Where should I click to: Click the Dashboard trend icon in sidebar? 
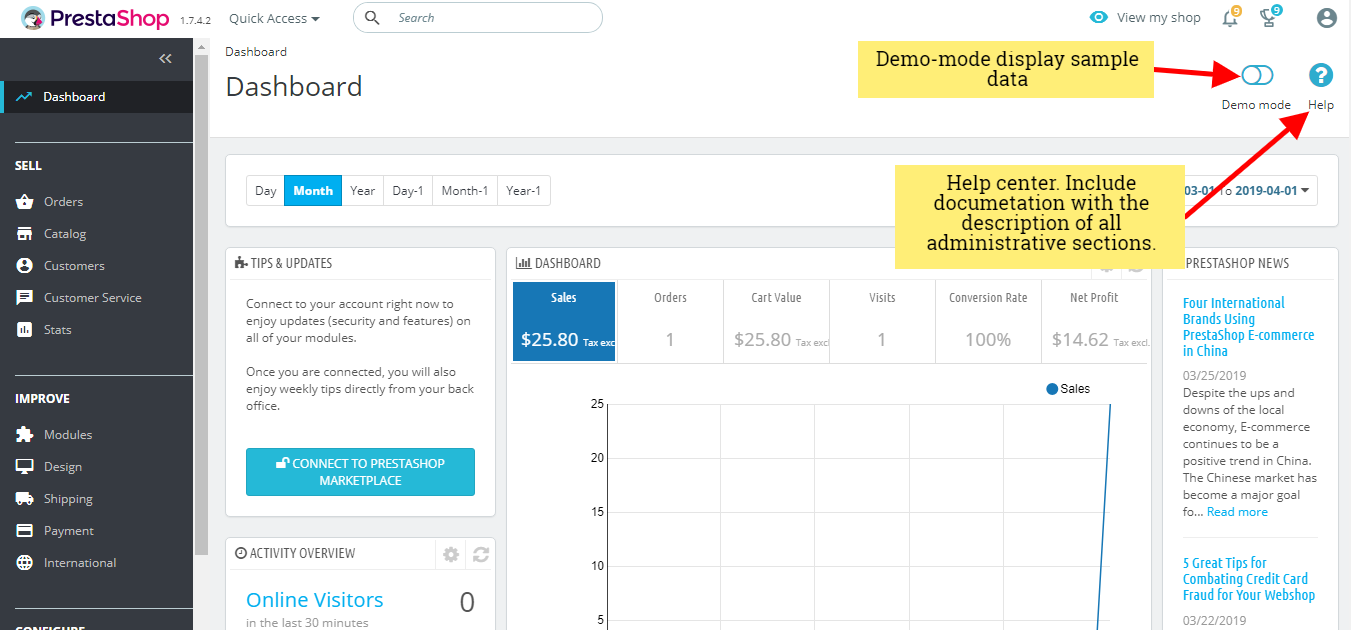(24, 97)
